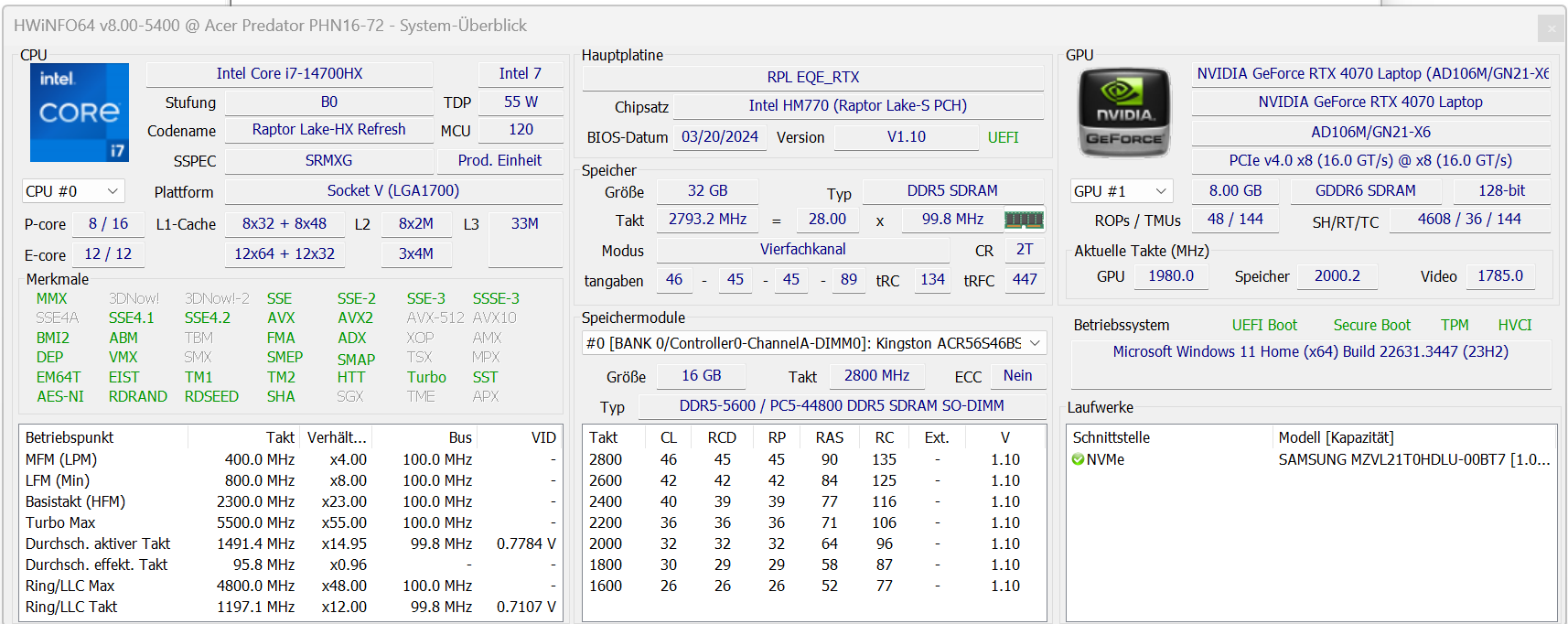The height and width of the screenshot is (624, 1568).
Task: Click the Intel HM770 chipset field
Action: pyautogui.click(x=857, y=105)
